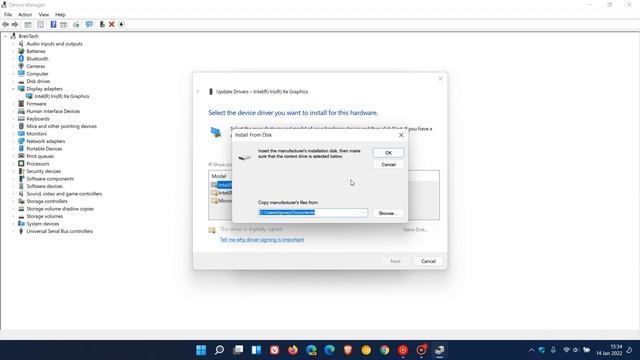Click the blue Help question-mark toolbar icon
Image resolution: width=640 pixels, height=360 pixels.
point(53,24)
